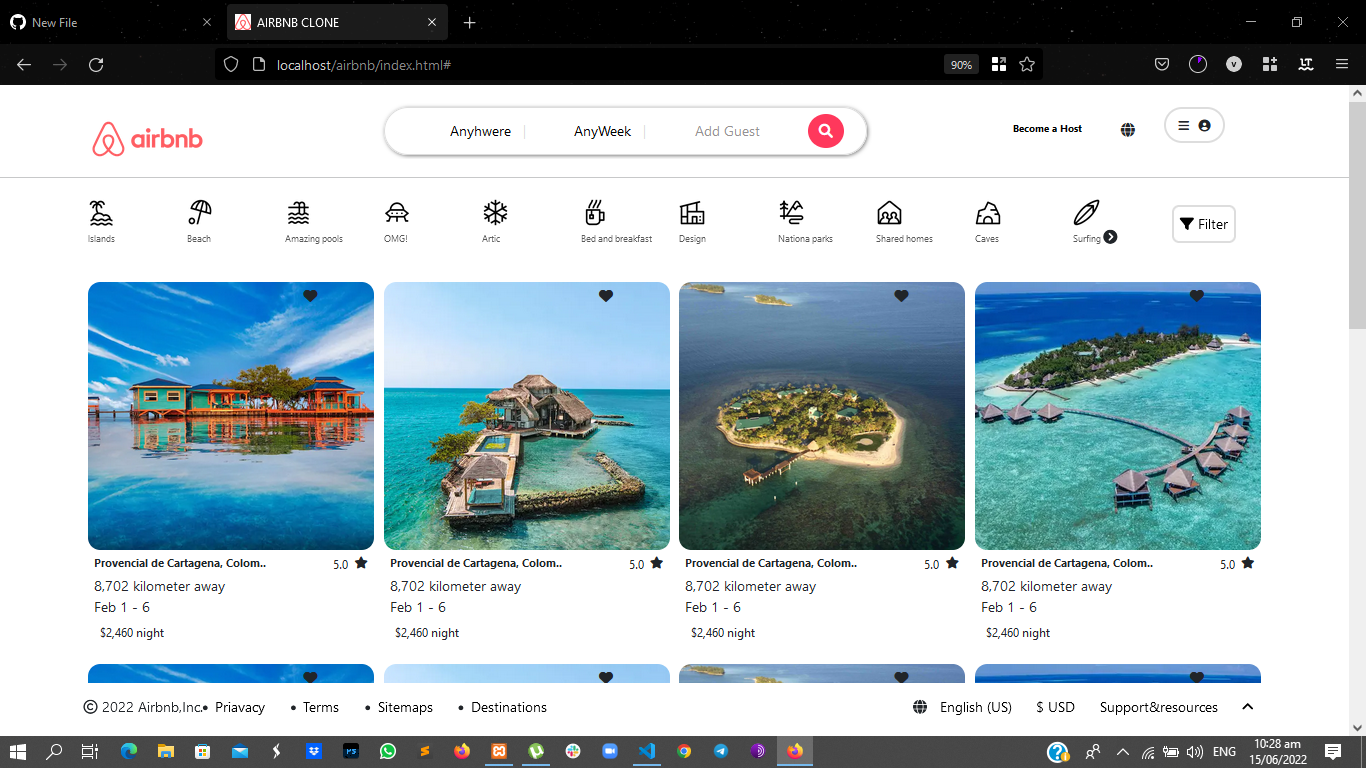Click the Become a Host link

click(x=1047, y=129)
